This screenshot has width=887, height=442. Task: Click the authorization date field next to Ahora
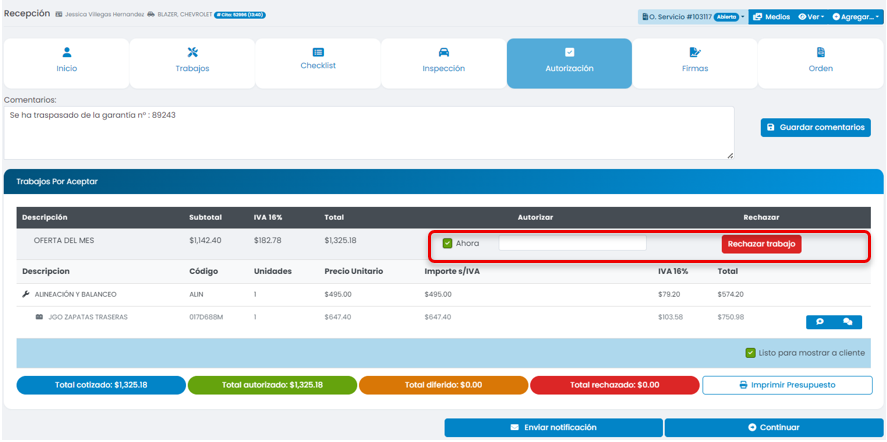[572, 243]
